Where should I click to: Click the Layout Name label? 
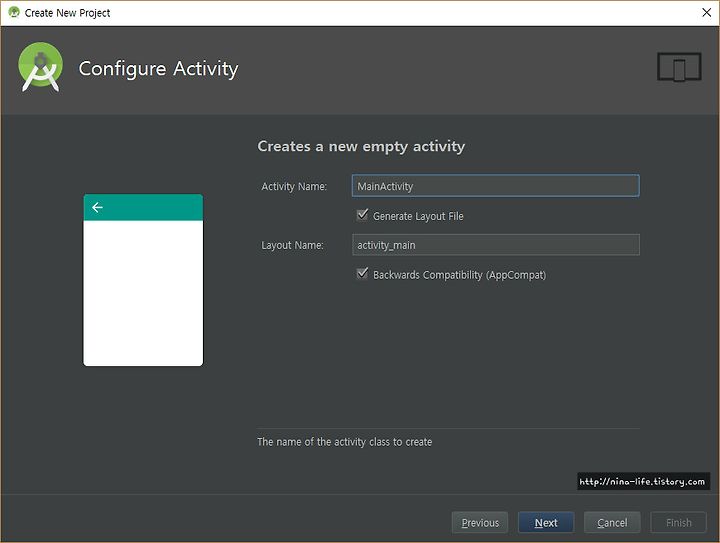click(x=292, y=245)
